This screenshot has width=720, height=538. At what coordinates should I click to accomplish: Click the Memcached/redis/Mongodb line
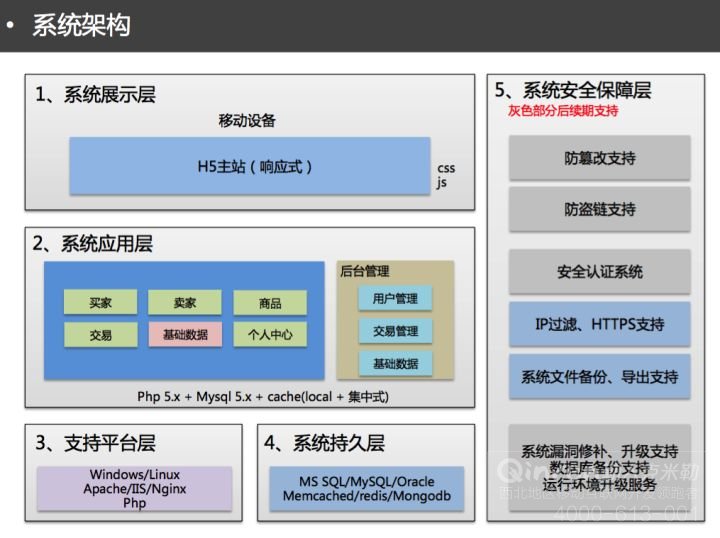[x=366, y=496]
